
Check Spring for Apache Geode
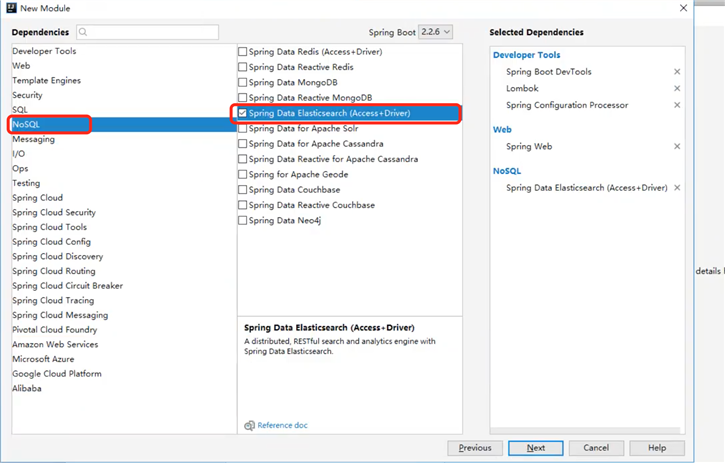click(x=242, y=174)
